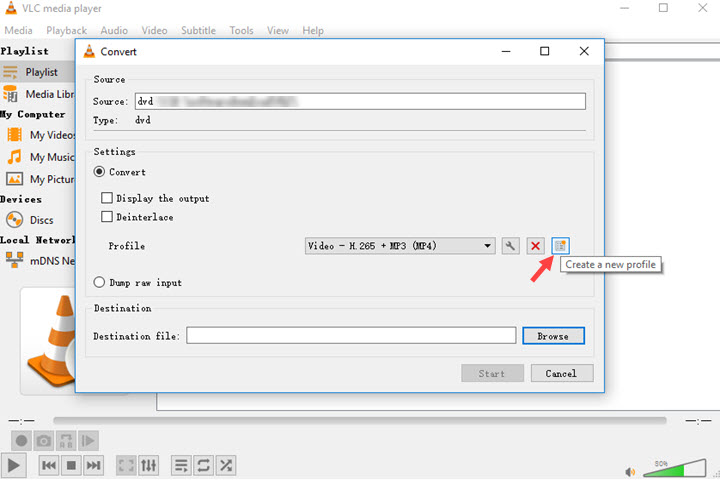The width and height of the screenshot is (720, 480).
Task: Open extended settings equalizer icon
Action: click(148, 465)
